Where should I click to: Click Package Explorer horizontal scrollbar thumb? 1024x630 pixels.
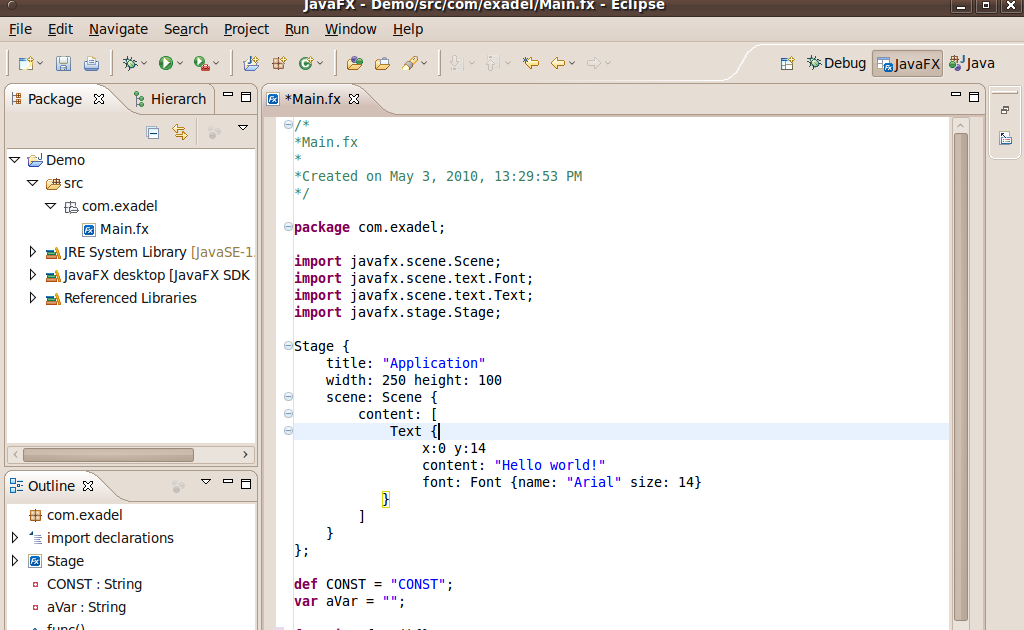click(108, 454)
